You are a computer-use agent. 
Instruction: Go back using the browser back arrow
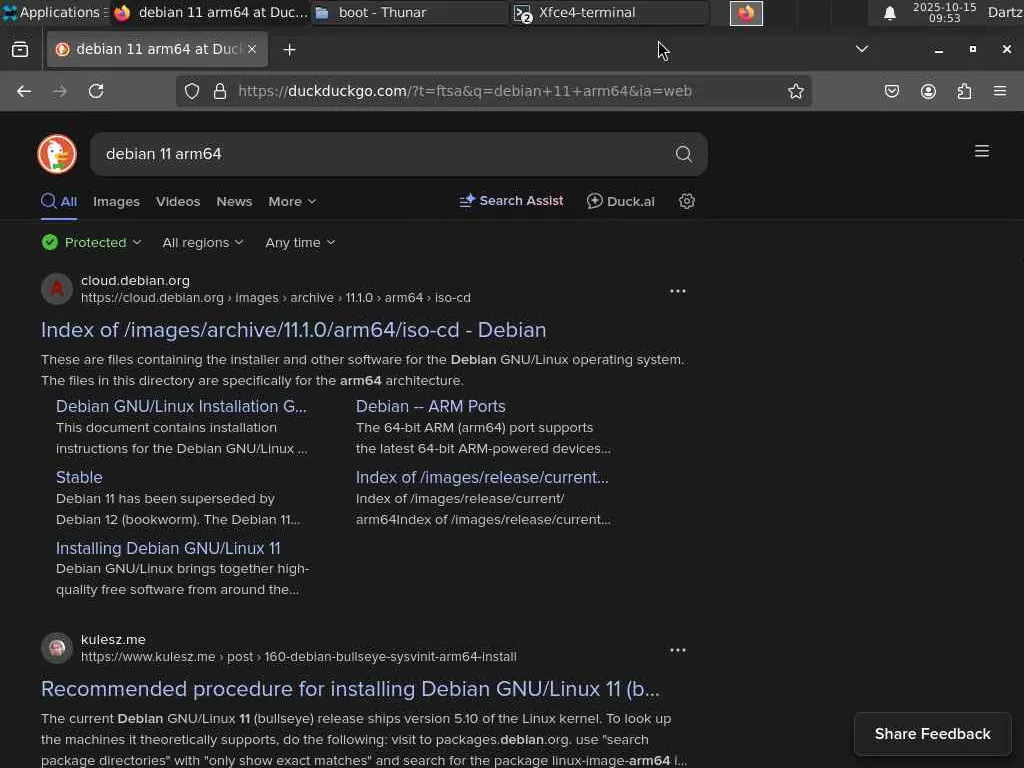point(24,91)
